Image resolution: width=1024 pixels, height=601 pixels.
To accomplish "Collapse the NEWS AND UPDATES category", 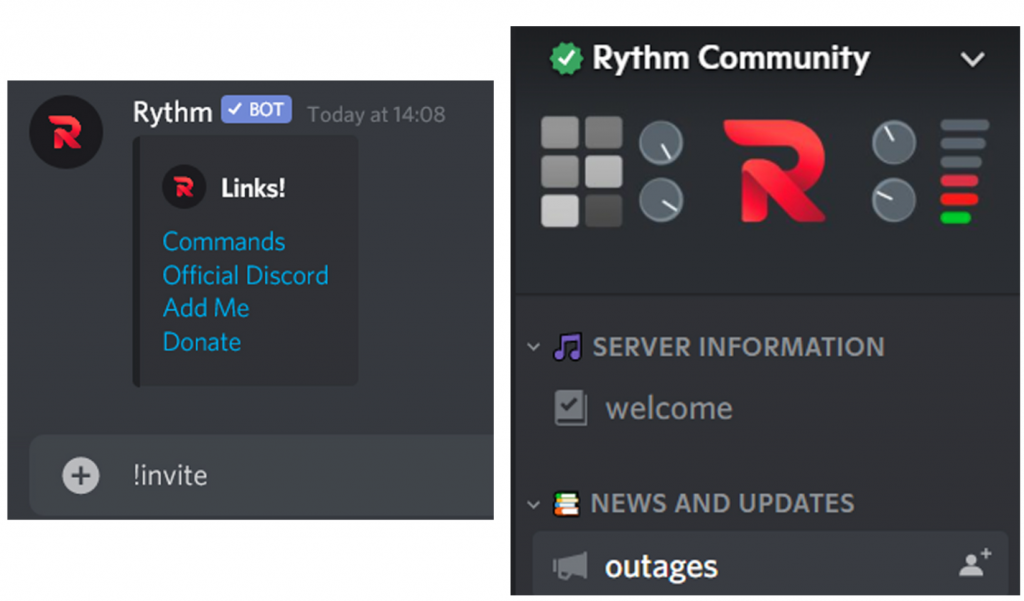I will click(533, 503).
